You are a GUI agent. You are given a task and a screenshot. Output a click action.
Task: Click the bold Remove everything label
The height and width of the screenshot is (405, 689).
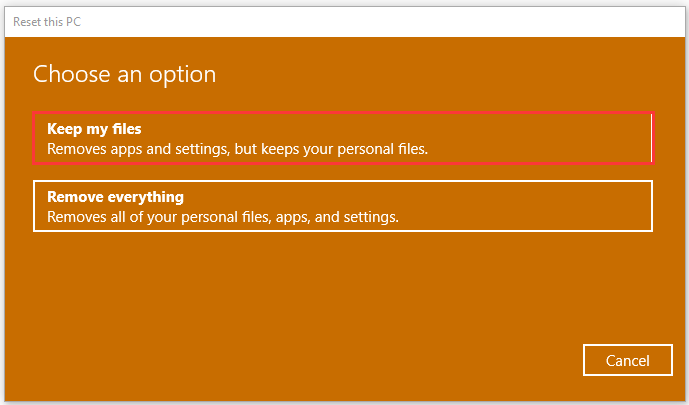tap(115, 197)
